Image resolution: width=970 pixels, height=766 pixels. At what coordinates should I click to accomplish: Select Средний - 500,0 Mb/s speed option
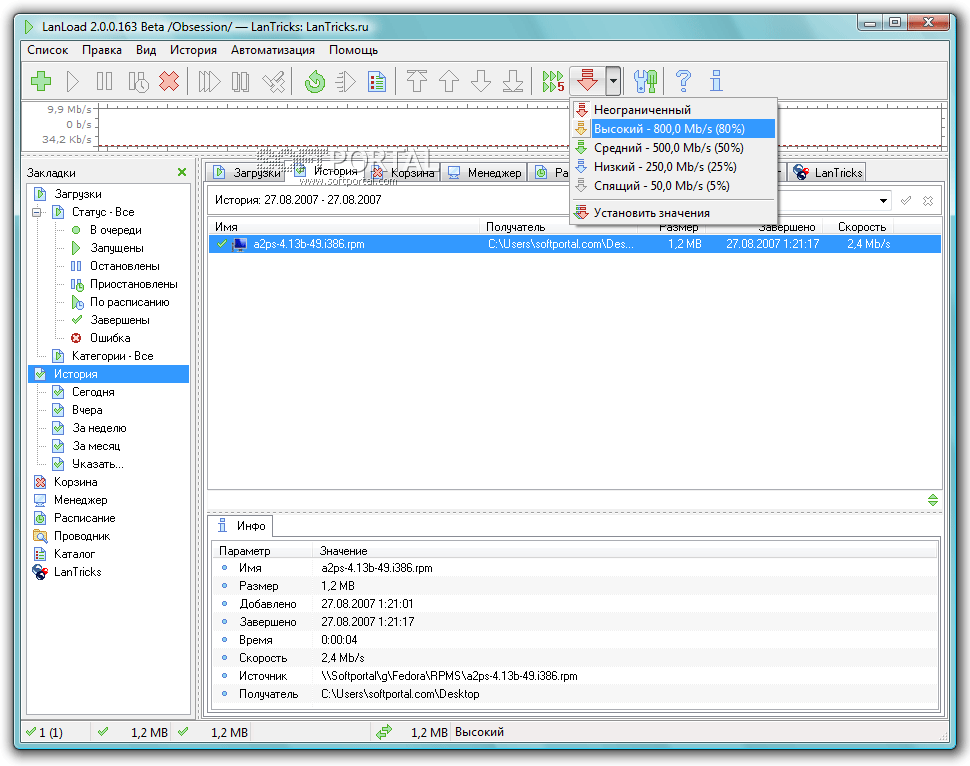click(673, 148)
